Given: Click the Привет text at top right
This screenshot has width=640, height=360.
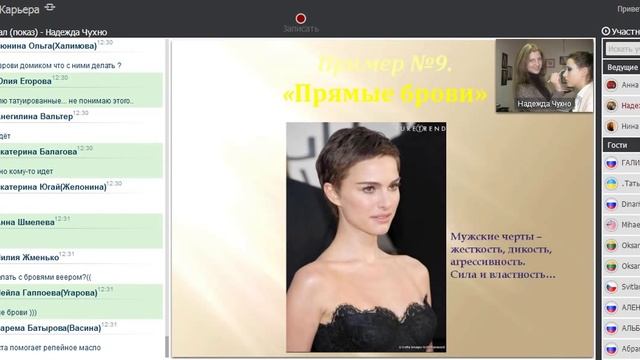Looking at the screenshot, I should 629,9.
